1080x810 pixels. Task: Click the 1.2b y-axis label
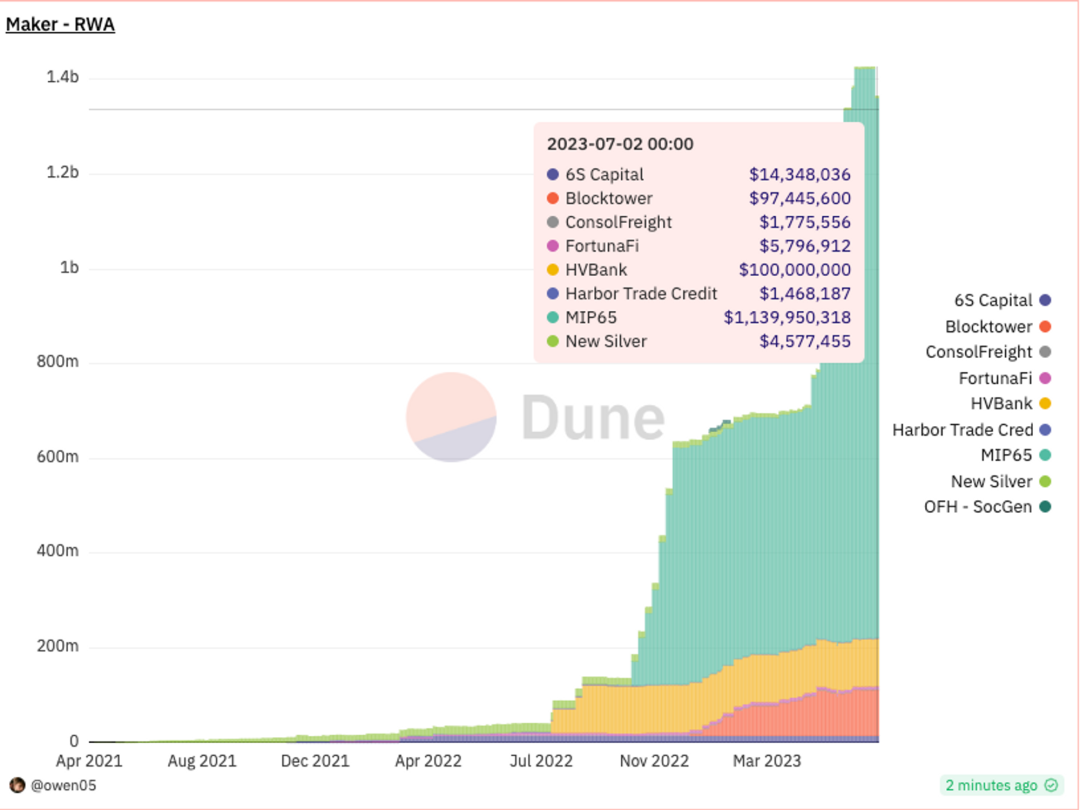63,172
